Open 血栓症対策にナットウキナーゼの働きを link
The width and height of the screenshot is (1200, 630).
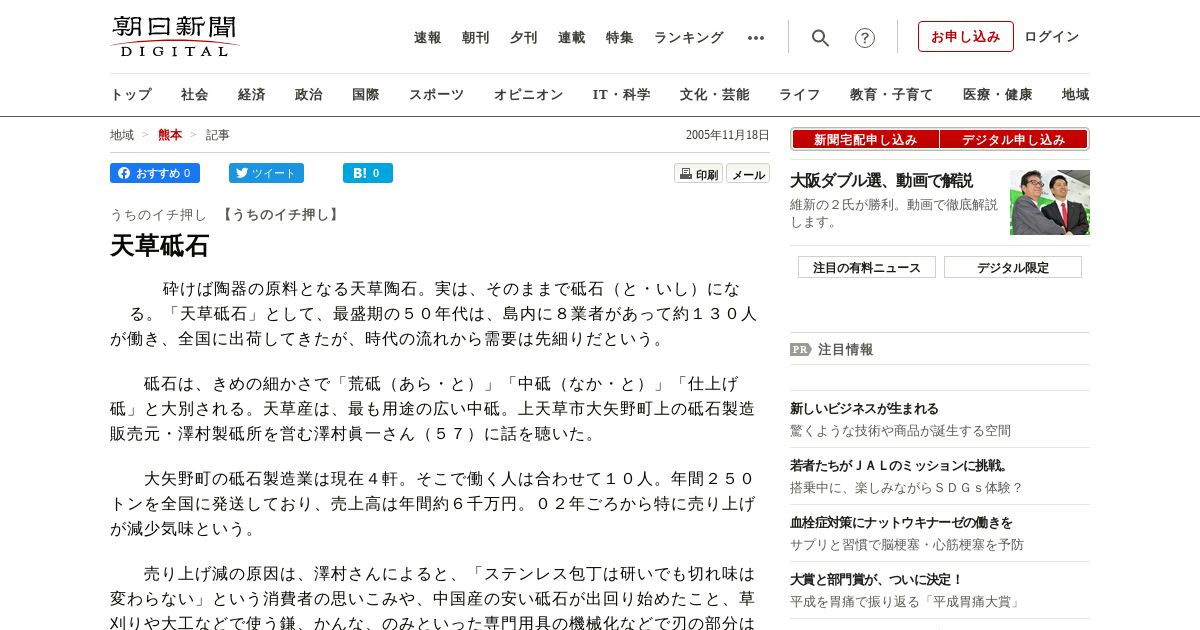click(901, 523)
